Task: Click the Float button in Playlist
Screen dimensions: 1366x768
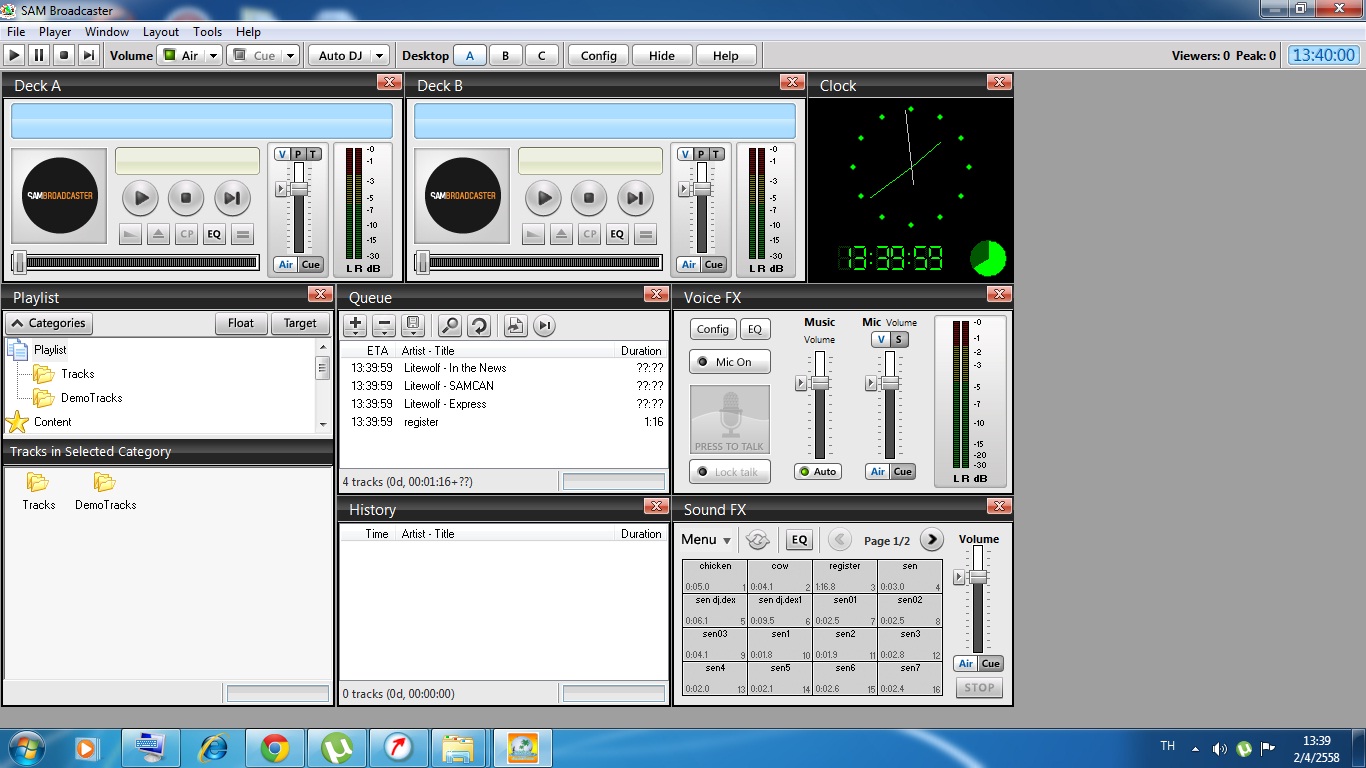Action: (241, 324)
